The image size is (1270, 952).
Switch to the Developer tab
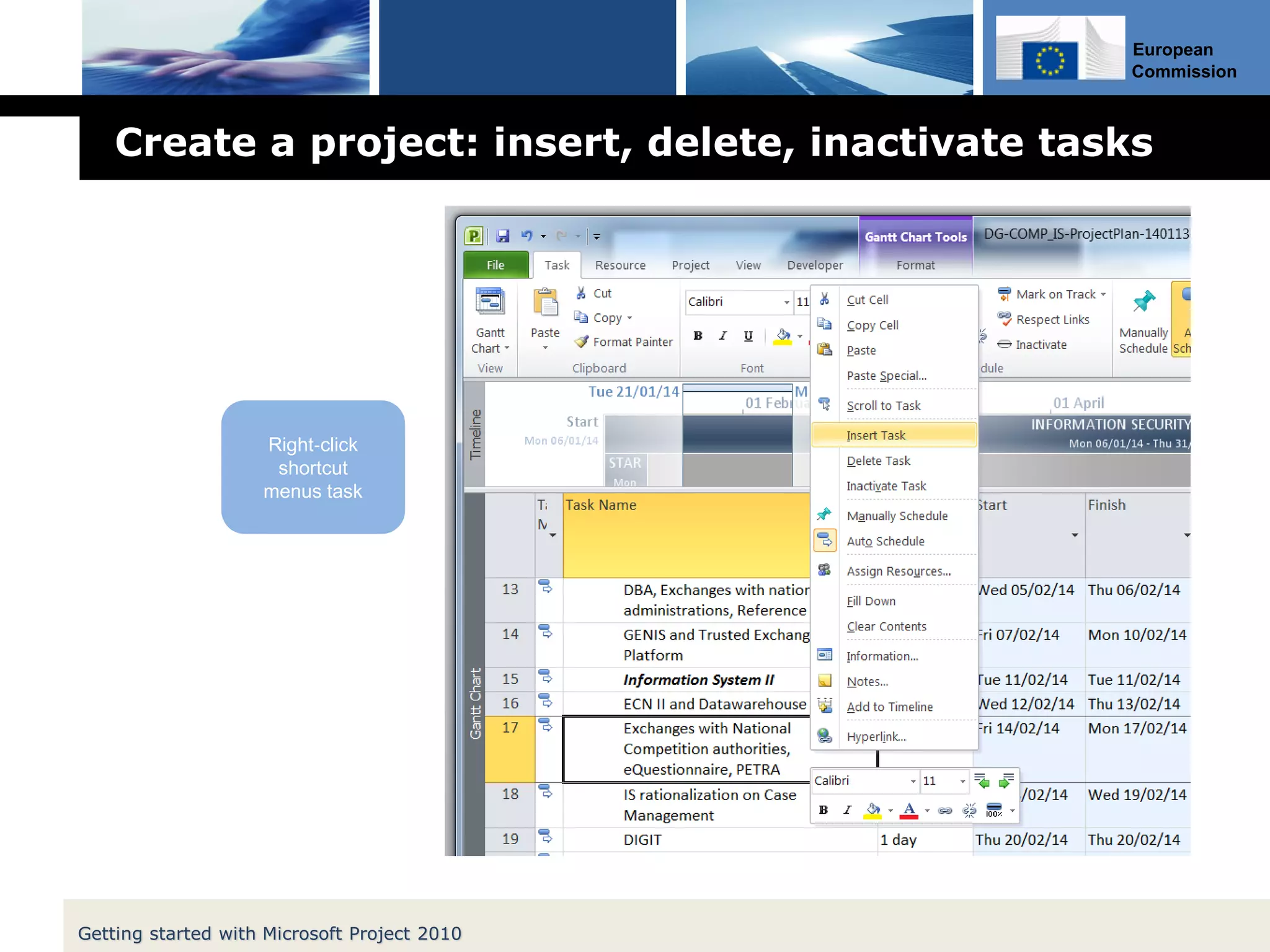tap(815, 265)
